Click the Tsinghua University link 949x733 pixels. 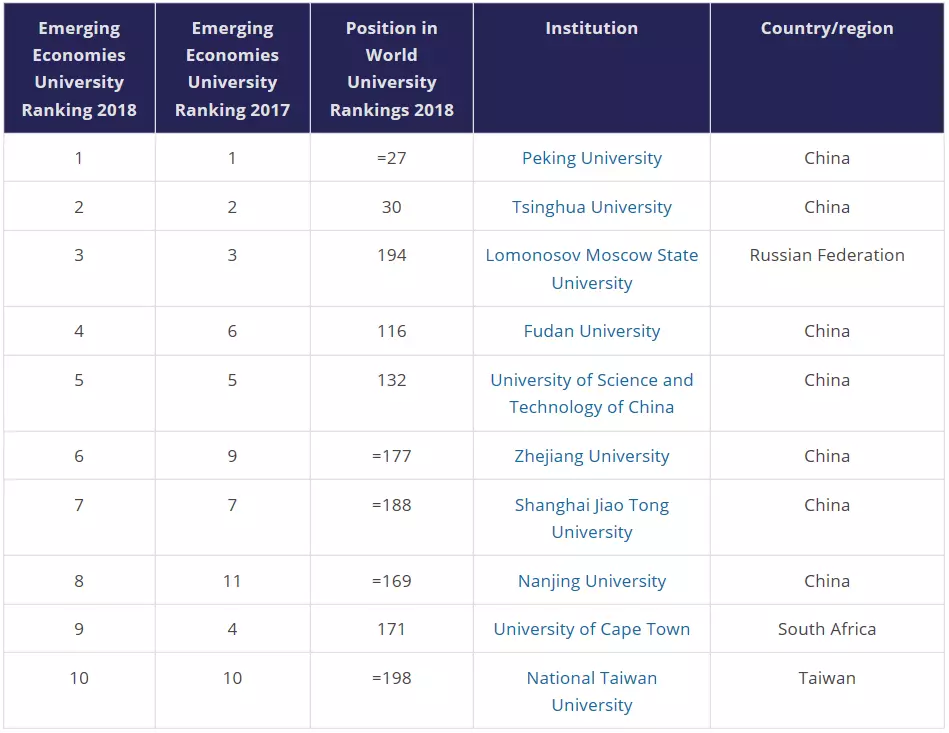click(x=591, y=207)
